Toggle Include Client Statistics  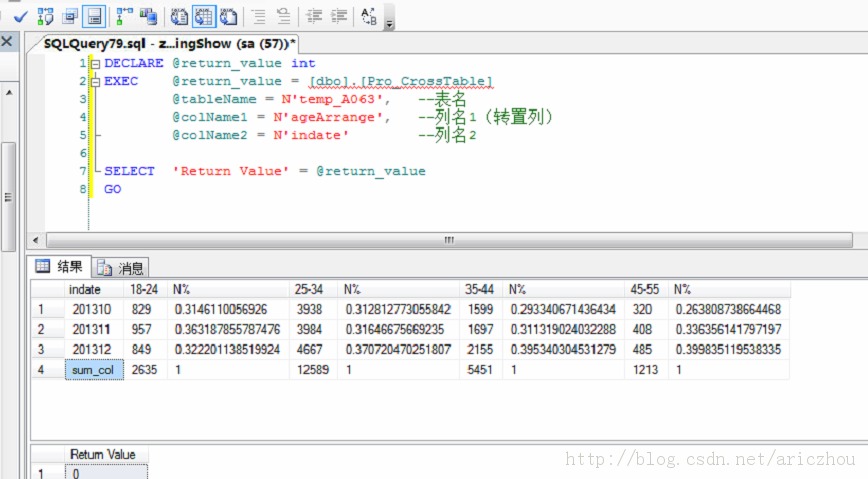click(x=148, y=17)
